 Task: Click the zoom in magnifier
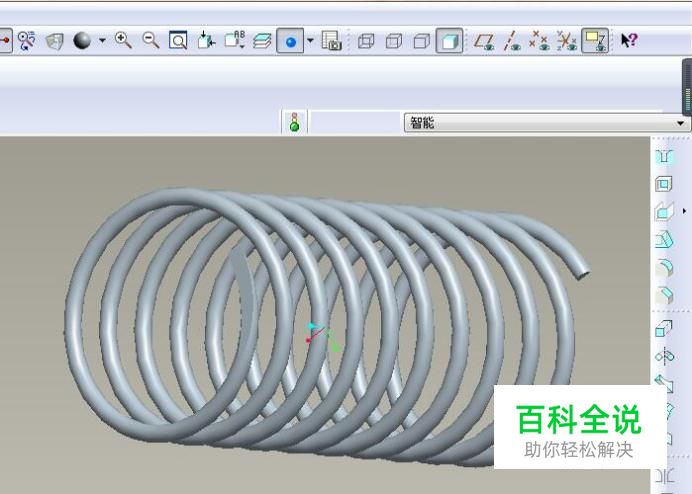[123, 40]
